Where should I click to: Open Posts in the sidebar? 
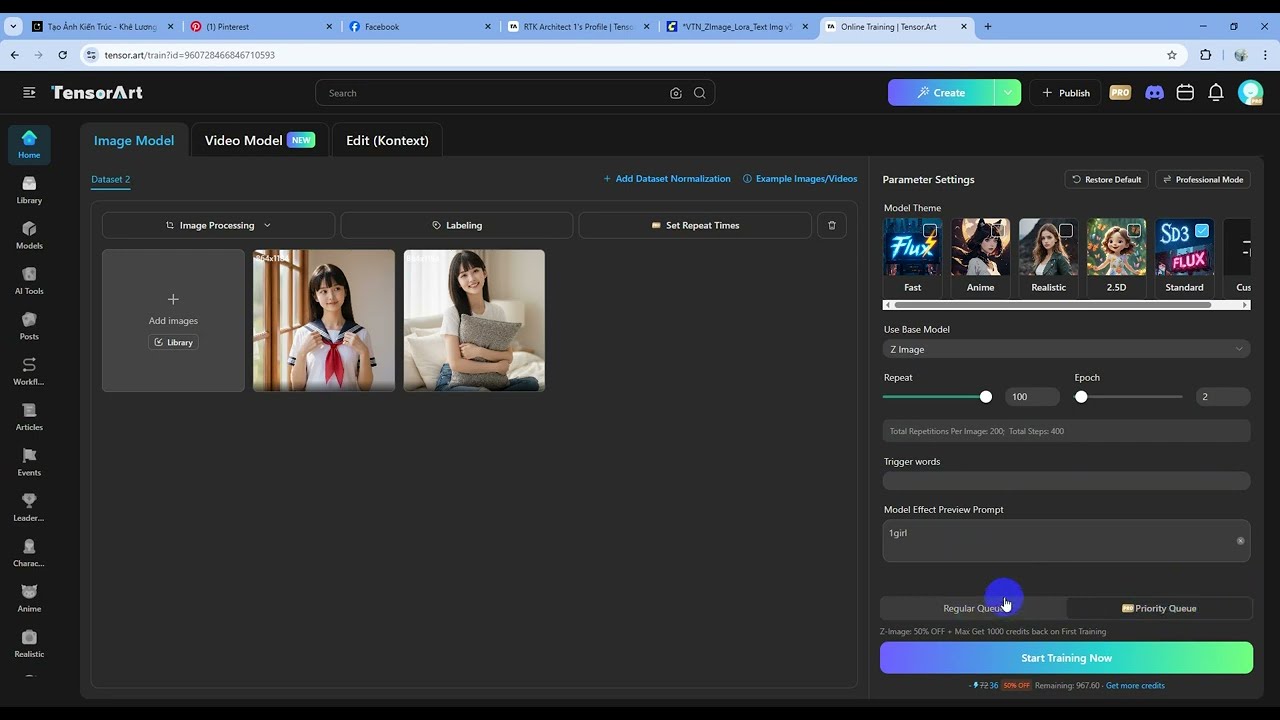coord(29,326)
